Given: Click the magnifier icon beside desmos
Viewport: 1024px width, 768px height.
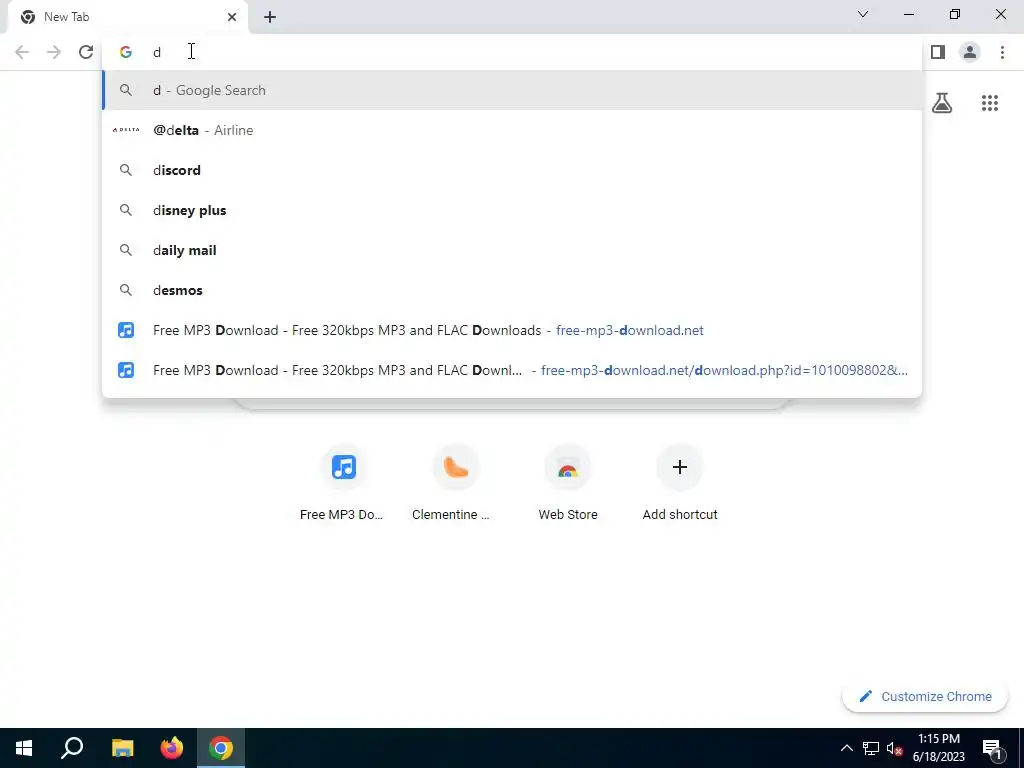Looking at the screenshot, I should (125, 290).
